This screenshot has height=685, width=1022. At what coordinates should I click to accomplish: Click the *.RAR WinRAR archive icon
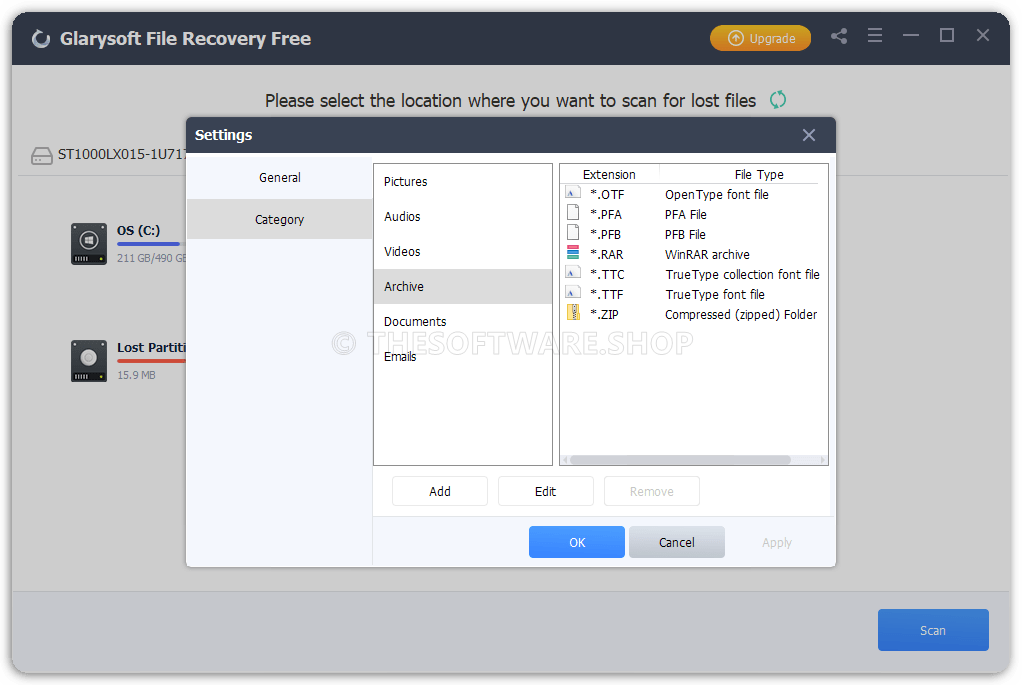573,253
